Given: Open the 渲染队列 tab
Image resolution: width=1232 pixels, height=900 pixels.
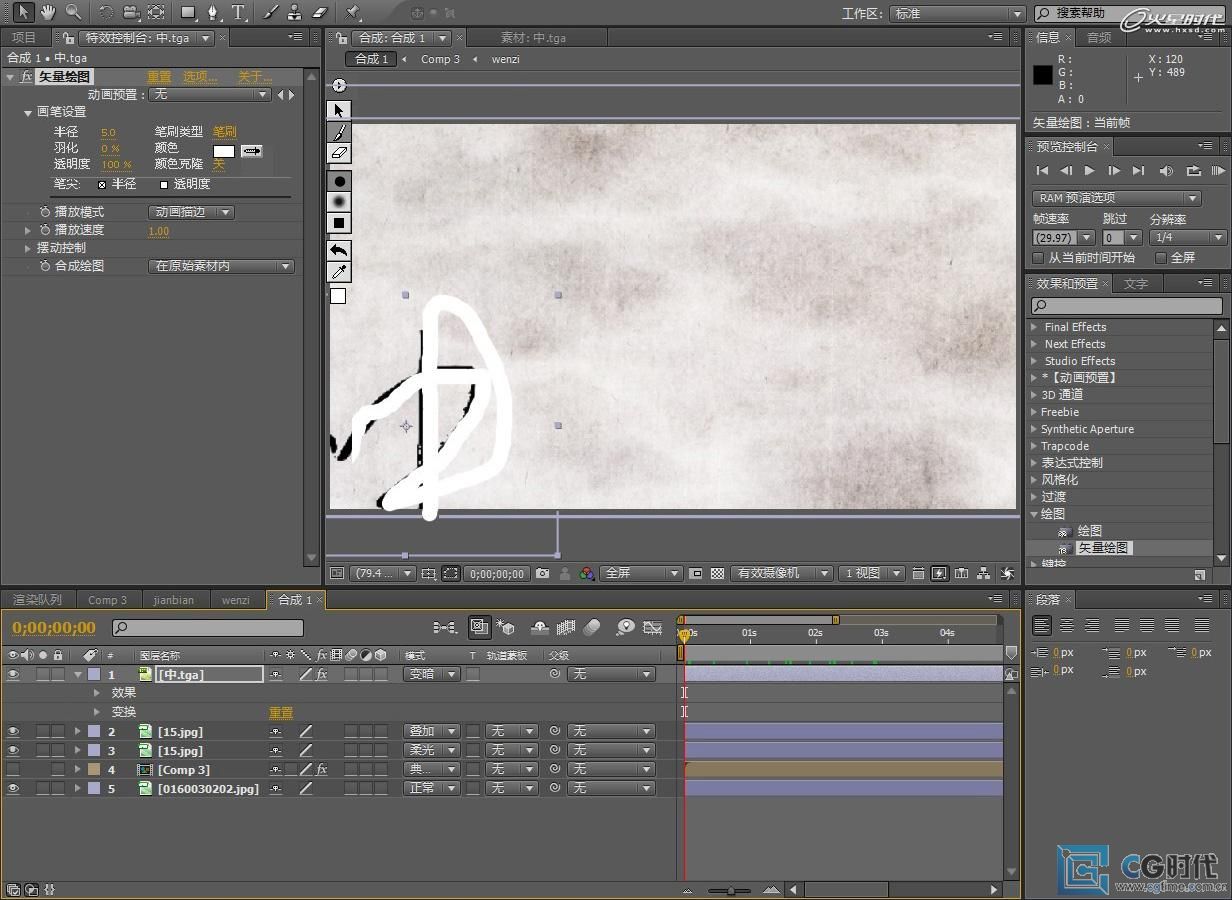Looking at the screenshot, I should pos(37,600).
